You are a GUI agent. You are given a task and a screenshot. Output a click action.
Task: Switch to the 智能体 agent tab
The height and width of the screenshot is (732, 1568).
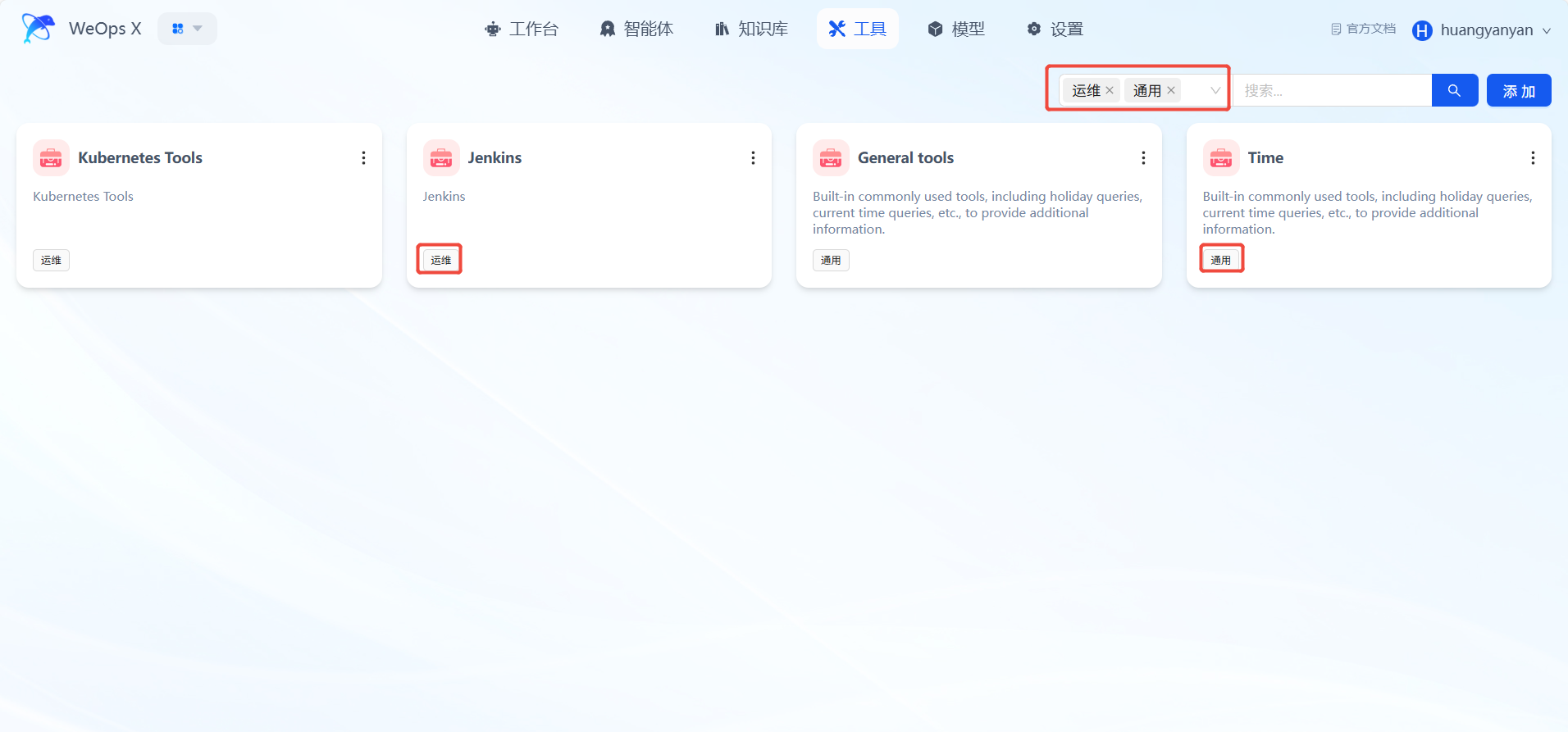click(x=636, y=30)
